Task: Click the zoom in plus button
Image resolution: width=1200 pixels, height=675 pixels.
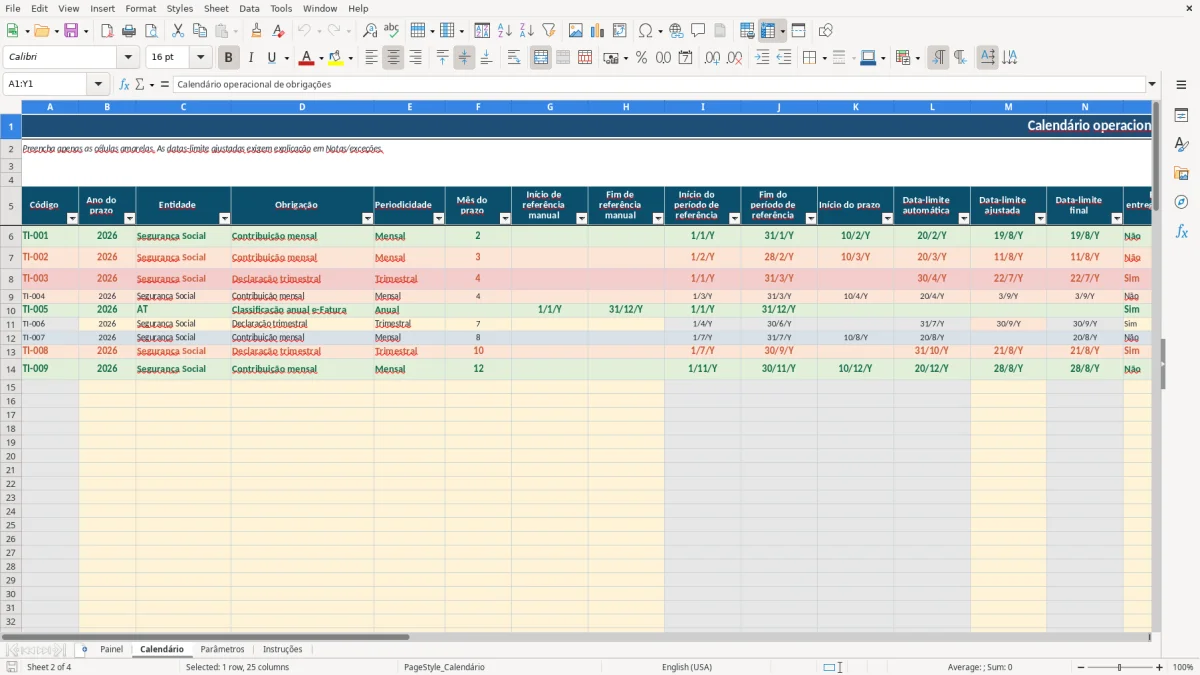Action: point(1160,667)
